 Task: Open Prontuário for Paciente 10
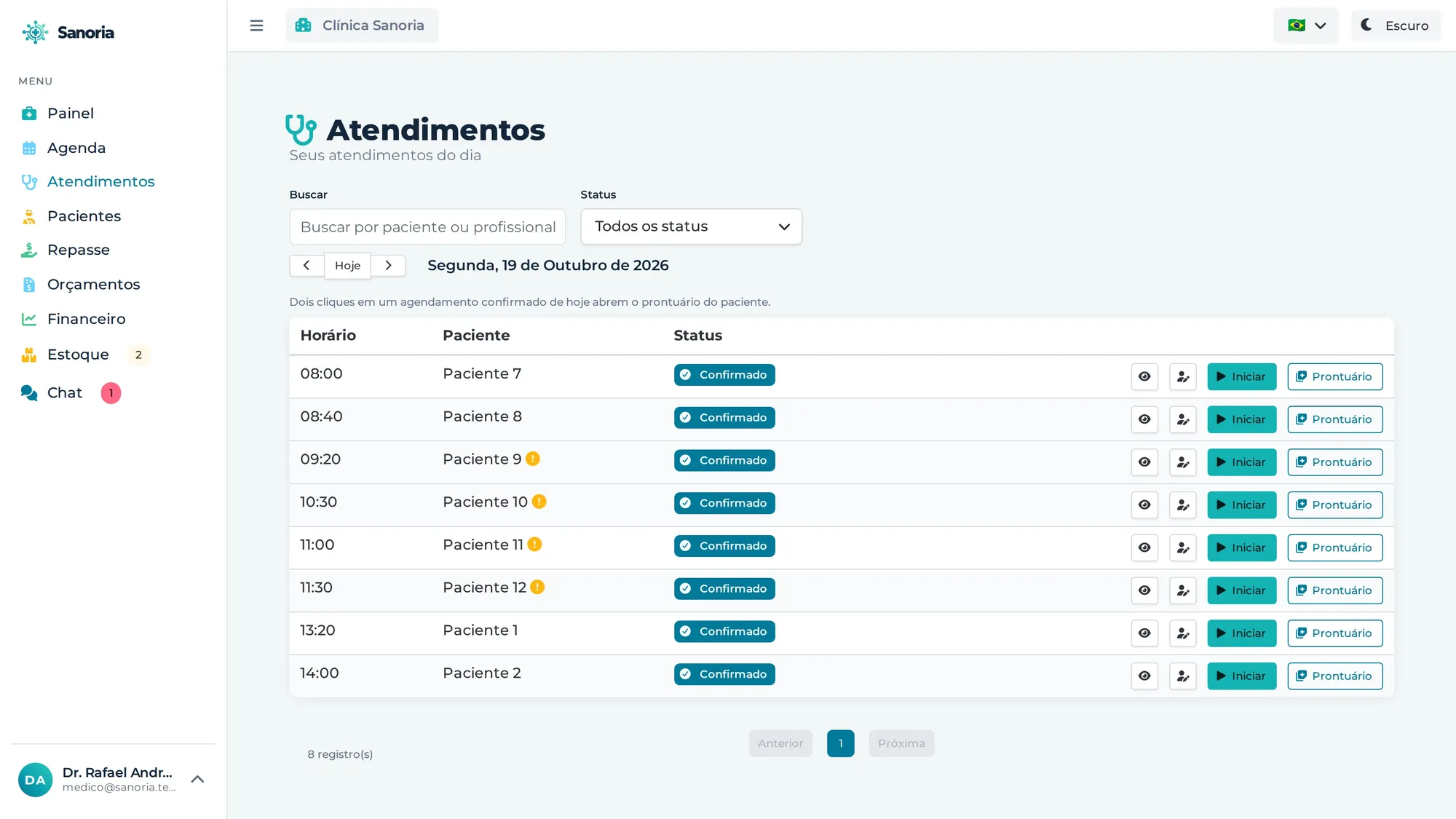(x=1335, y=505)
